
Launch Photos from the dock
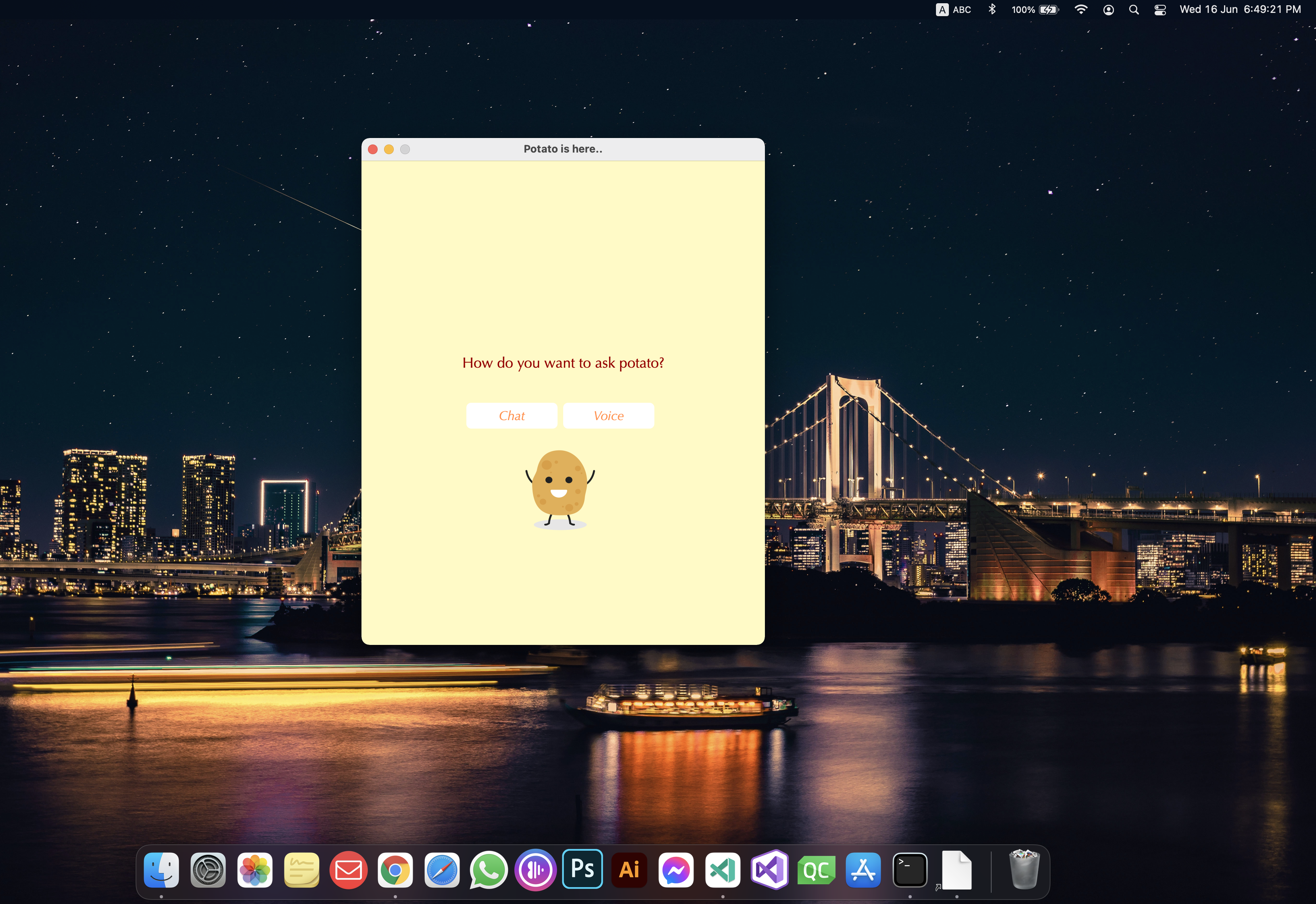[x=255, y=870]
